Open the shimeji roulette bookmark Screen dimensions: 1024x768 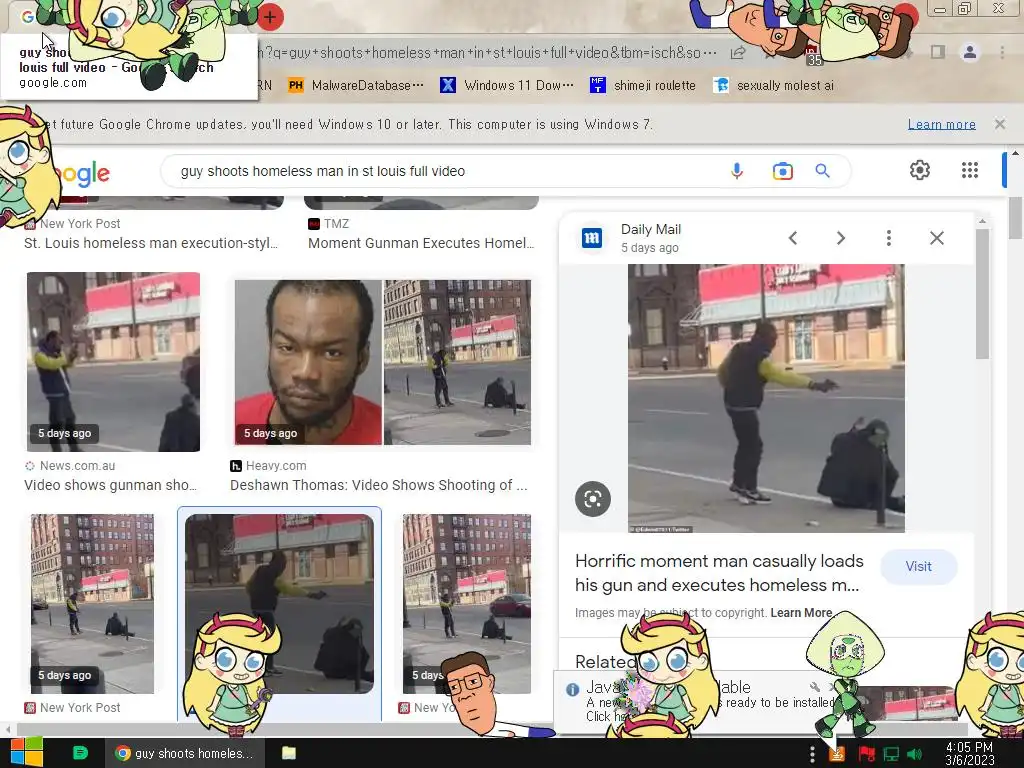643,86
